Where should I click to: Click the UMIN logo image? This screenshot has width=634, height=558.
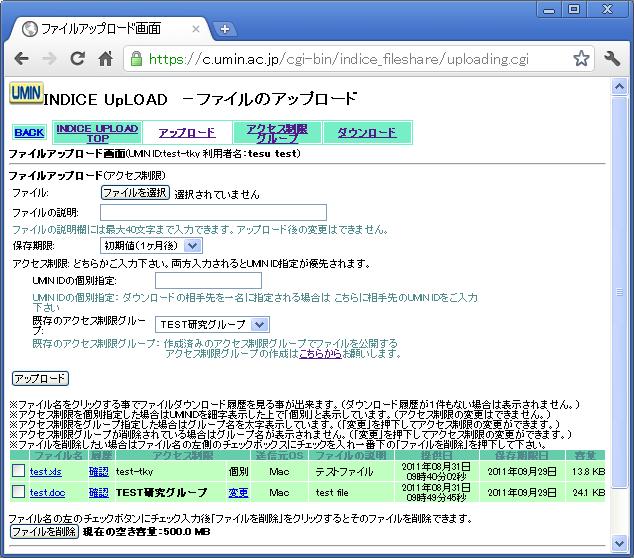(x=25, y=95)
